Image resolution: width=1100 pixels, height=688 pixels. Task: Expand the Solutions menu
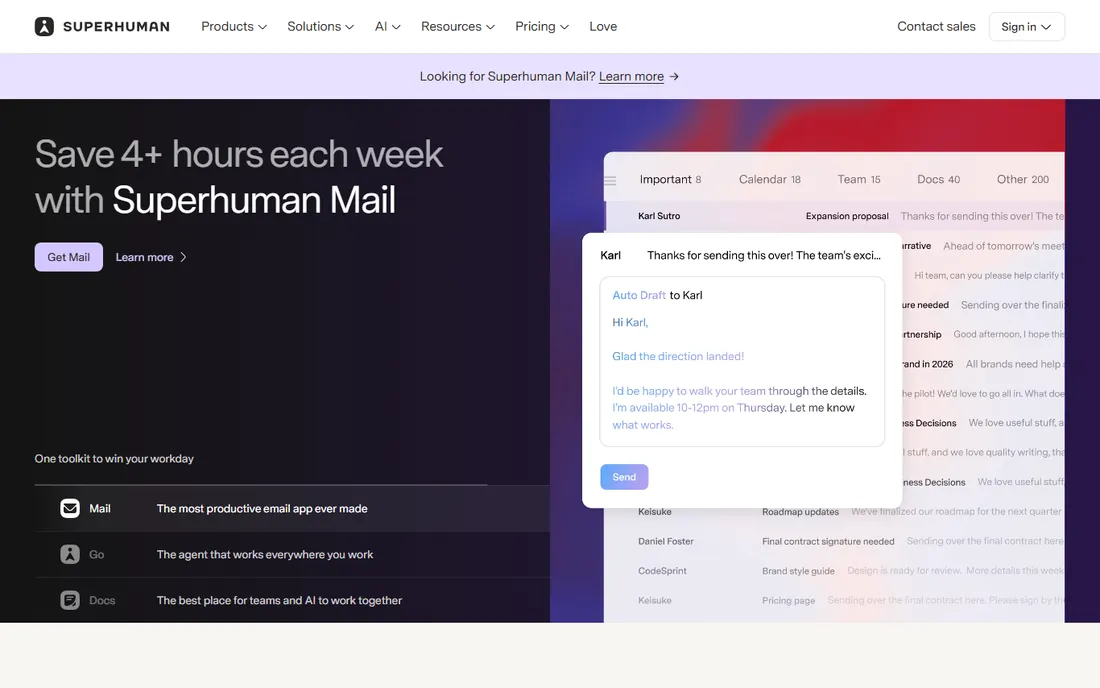click(x=320, y=27)
